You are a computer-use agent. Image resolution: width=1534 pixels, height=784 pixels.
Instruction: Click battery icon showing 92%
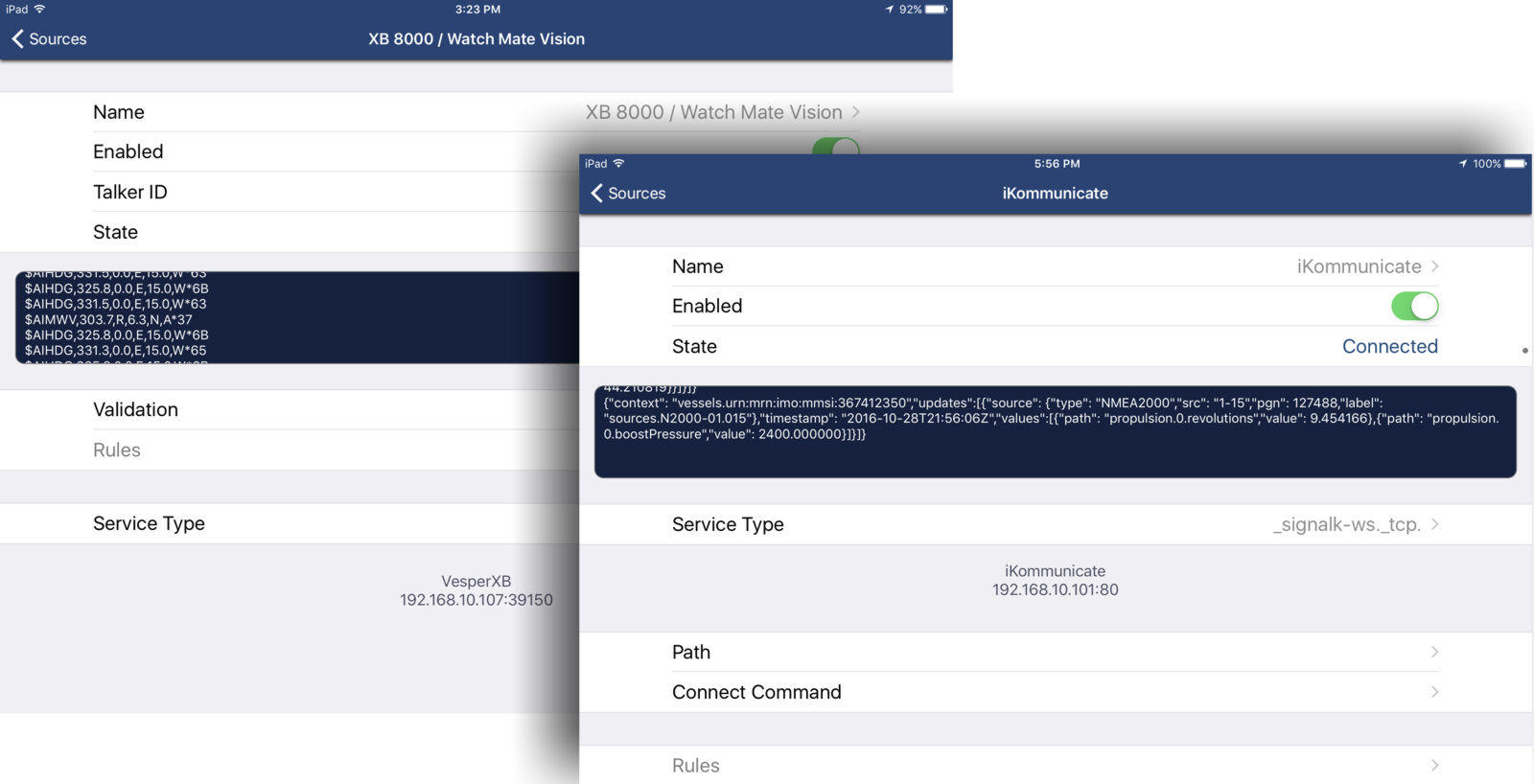point(936,9)
